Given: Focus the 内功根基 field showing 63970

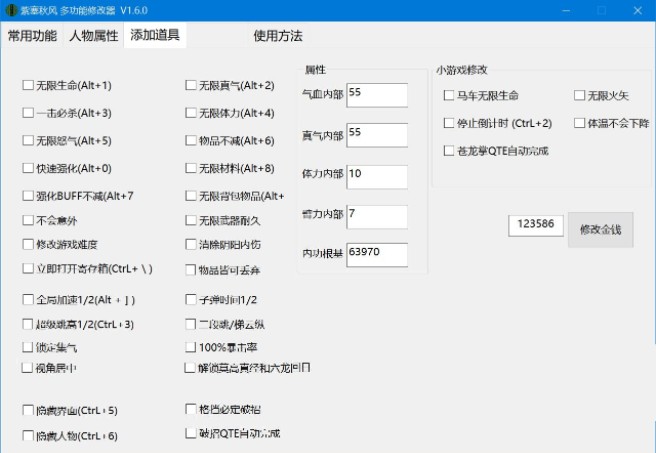Looking at the screenshot, I should coord(376,254).
